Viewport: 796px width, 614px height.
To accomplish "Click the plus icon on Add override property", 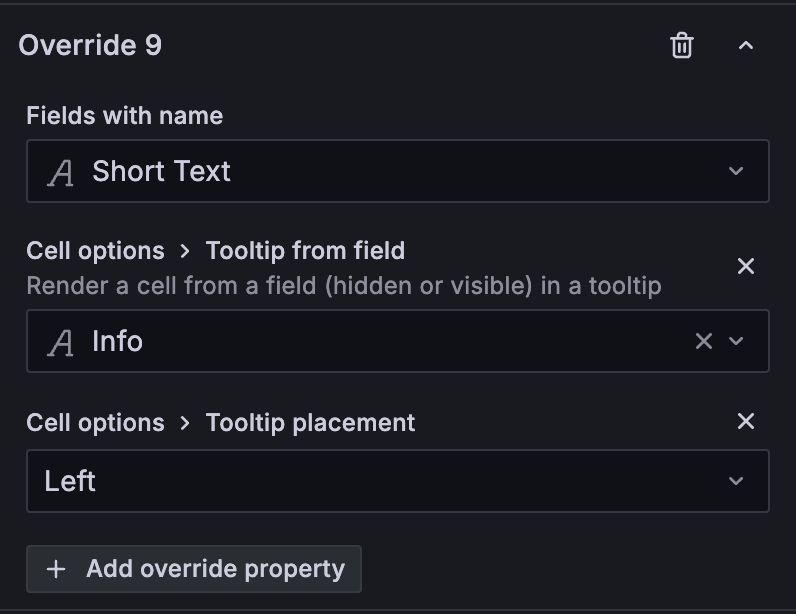I will point(56,569).
